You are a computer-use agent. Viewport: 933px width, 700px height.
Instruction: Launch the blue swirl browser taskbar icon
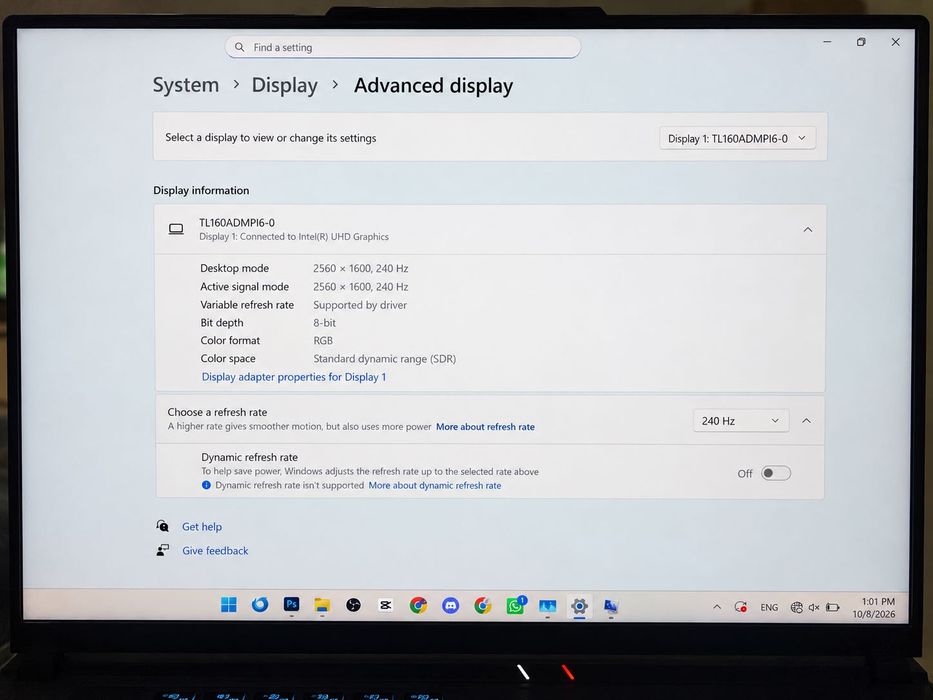[259, 605]
